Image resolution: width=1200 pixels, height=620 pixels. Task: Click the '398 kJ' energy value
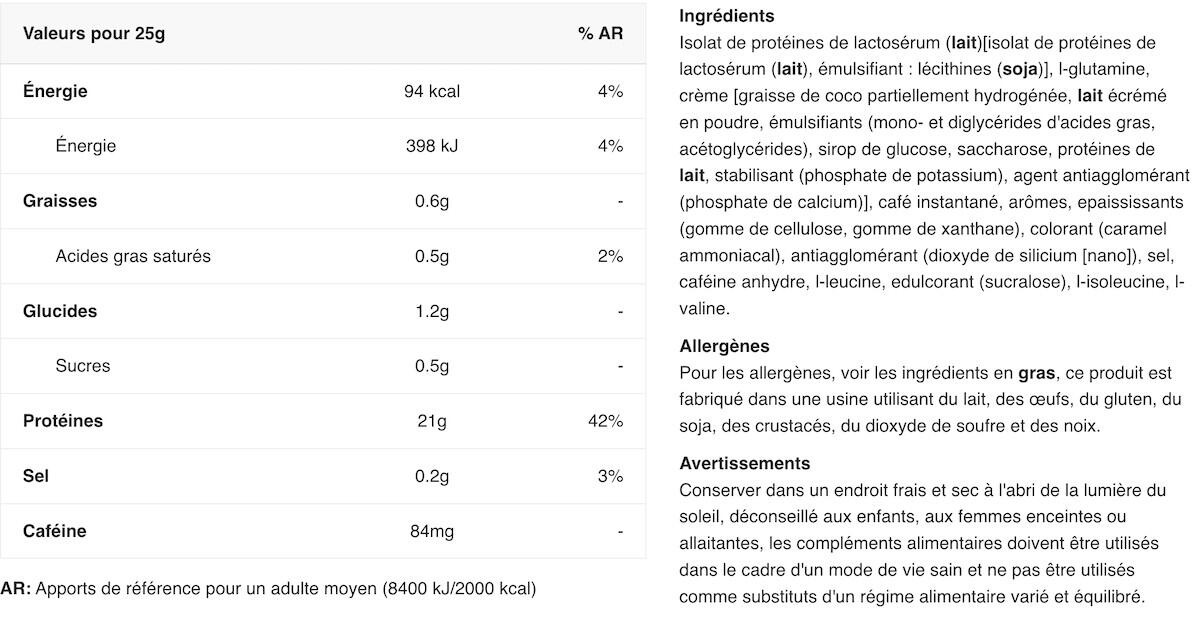click(432, 146)
